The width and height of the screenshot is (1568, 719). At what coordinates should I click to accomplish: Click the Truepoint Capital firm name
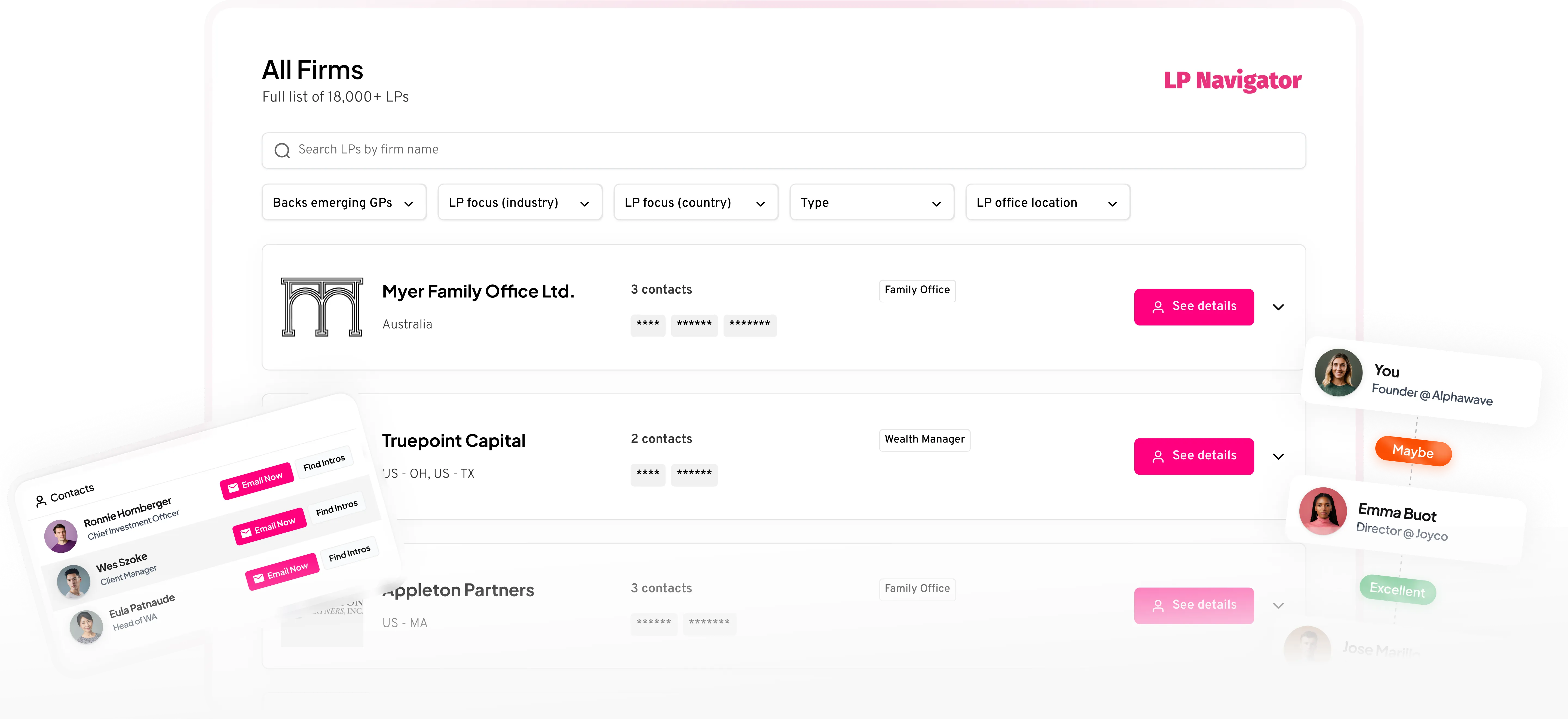pyautogui.click(x=454, y=441)
